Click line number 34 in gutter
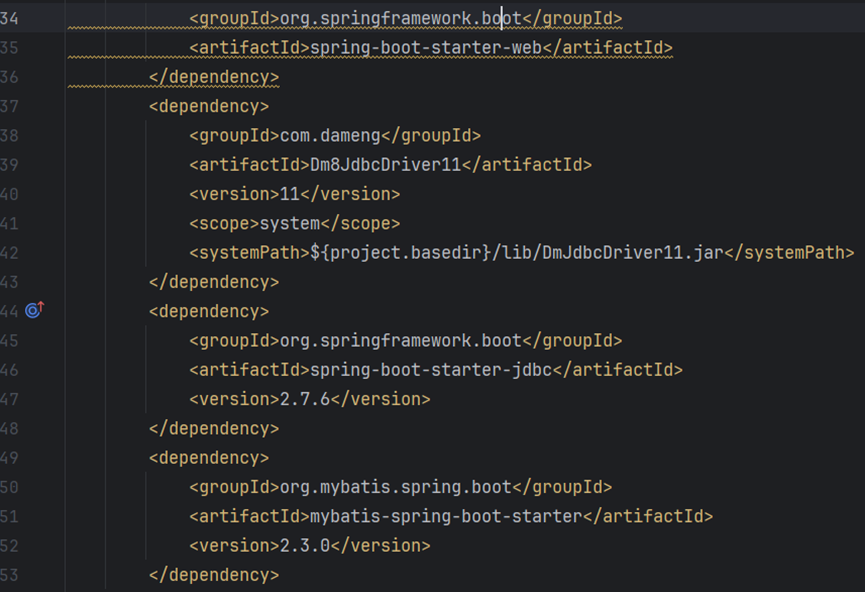The height and width of the screenshot is (592, 865). [x=9, y=18]
